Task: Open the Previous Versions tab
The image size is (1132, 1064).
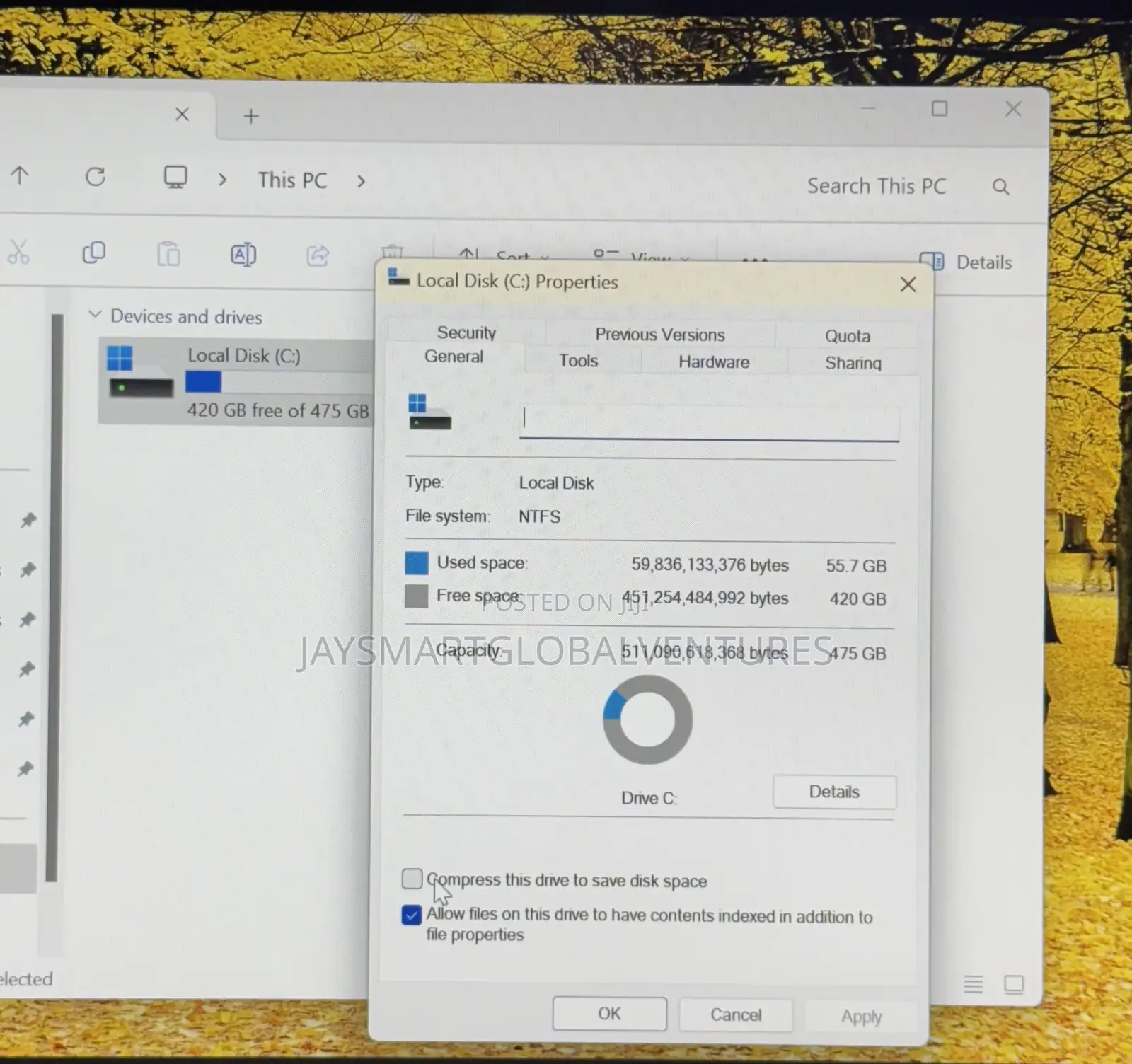Action: pyautogui.click(x=660, y=335)
